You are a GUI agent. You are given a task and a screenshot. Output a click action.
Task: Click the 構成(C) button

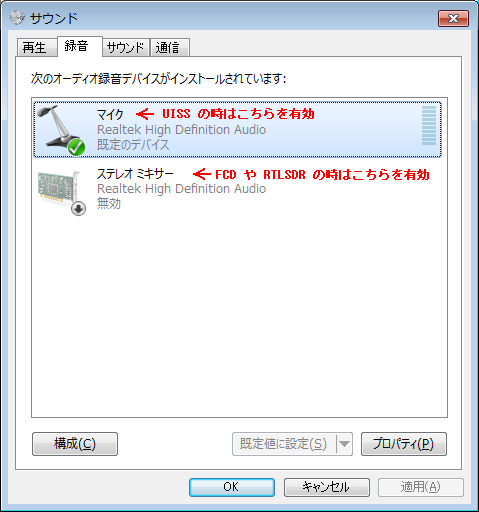[x=75, y=444]
